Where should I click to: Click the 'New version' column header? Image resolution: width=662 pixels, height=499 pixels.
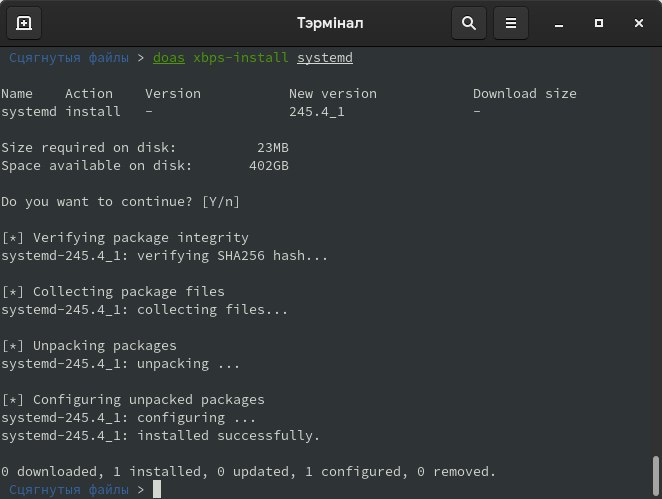click(333, 93)
